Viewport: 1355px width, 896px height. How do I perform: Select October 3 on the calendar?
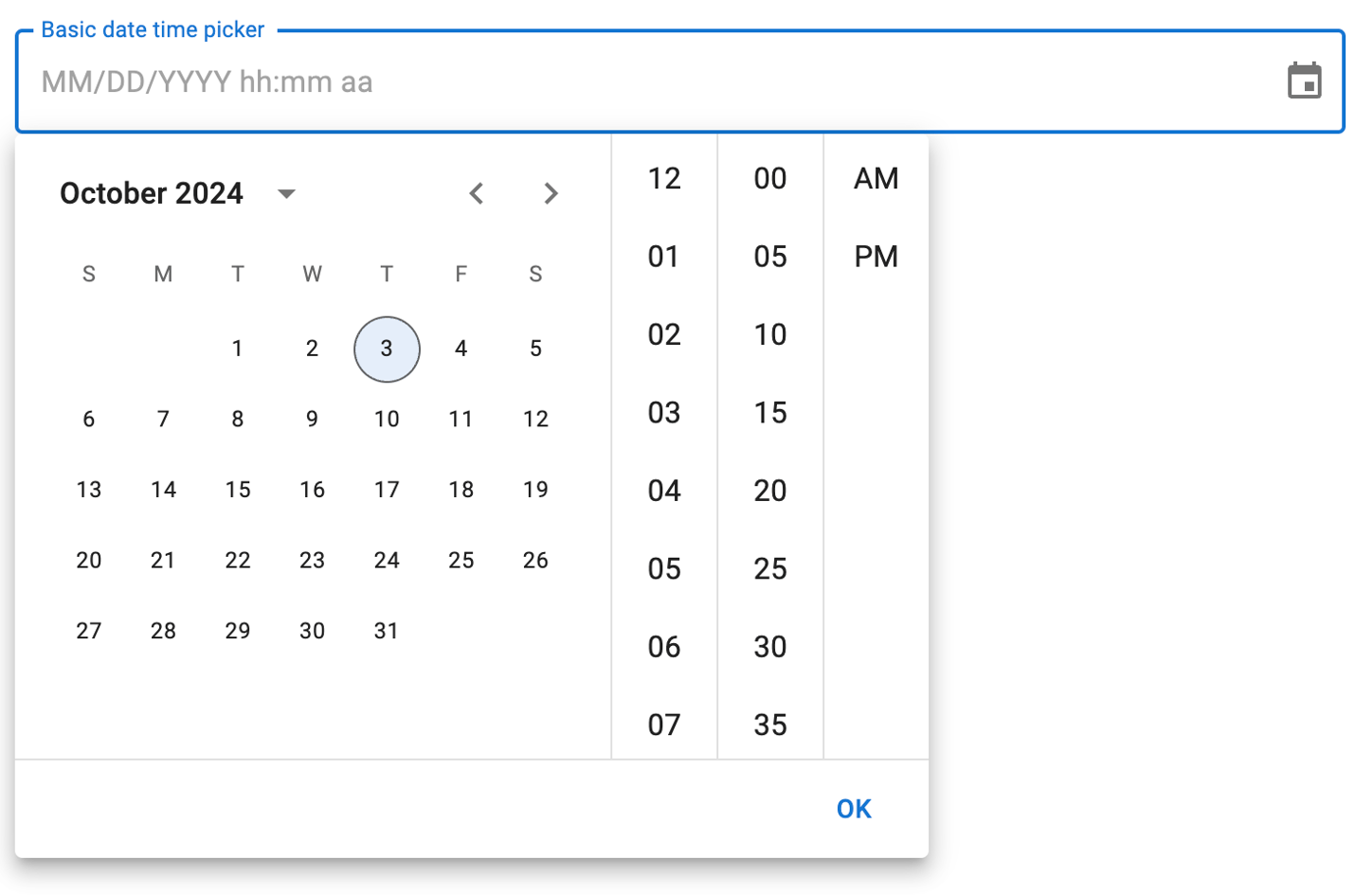386,349
